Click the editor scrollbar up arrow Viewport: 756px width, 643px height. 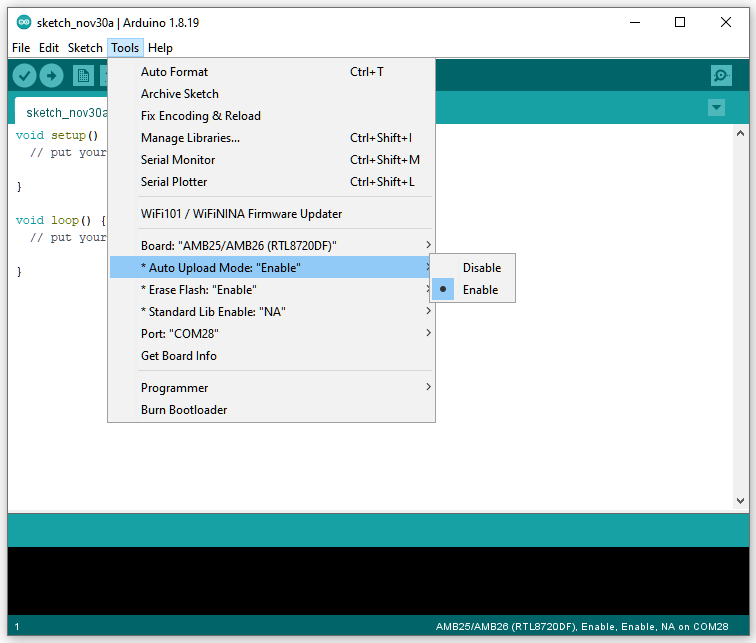(x=740, y=134)
